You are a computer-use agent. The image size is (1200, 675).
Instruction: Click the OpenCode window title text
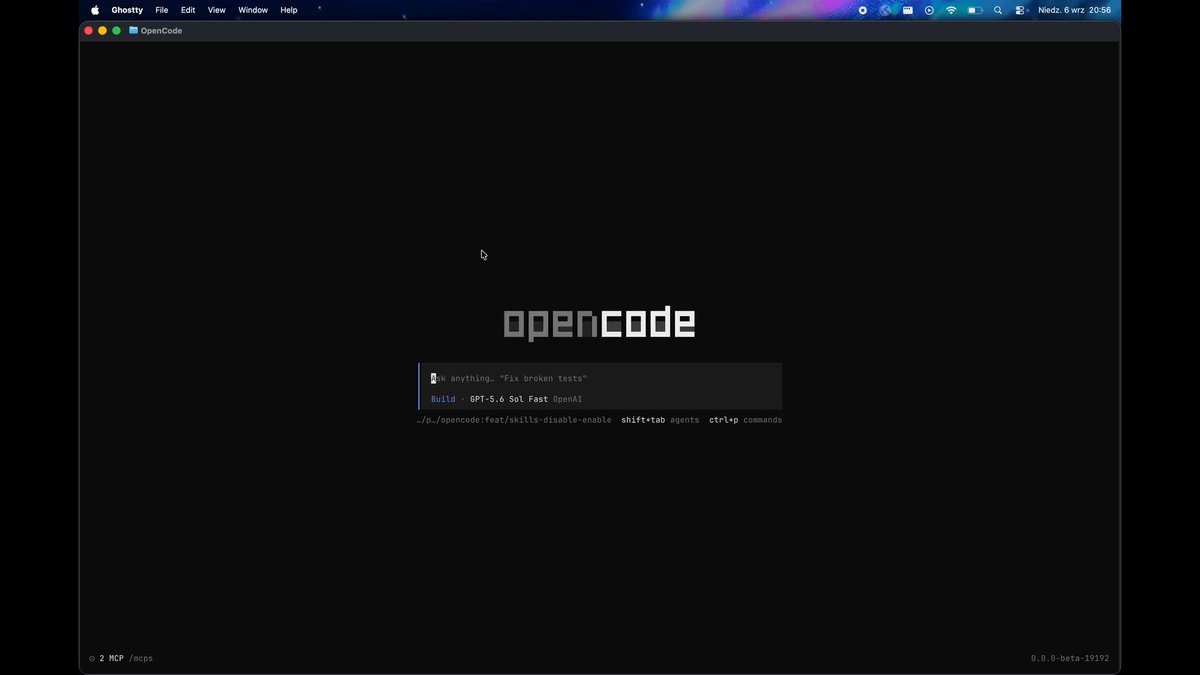point(161,31)
